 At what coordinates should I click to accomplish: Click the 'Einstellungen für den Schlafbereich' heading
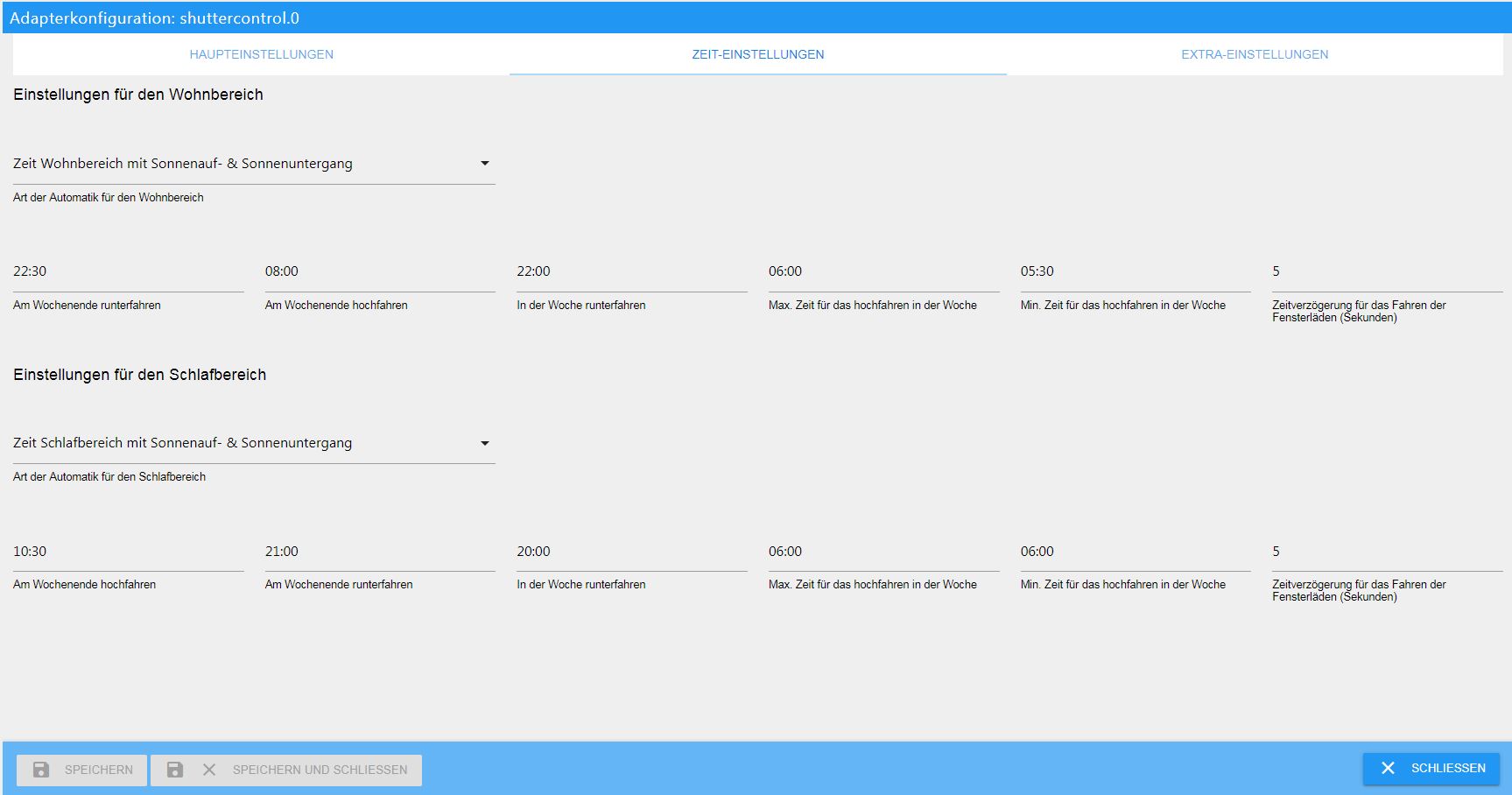point(140,375)
